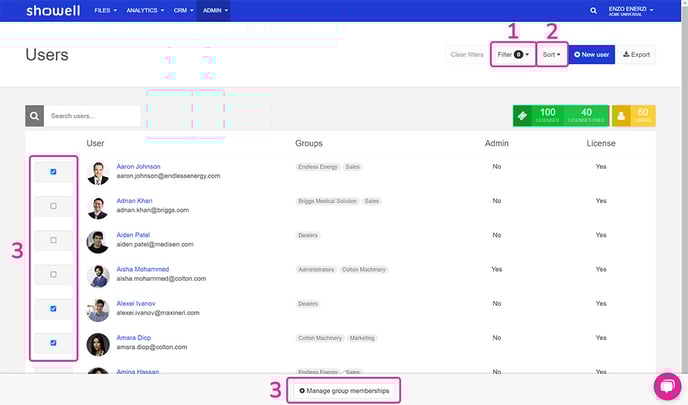Open the chat support bubble

coord(667,386)
